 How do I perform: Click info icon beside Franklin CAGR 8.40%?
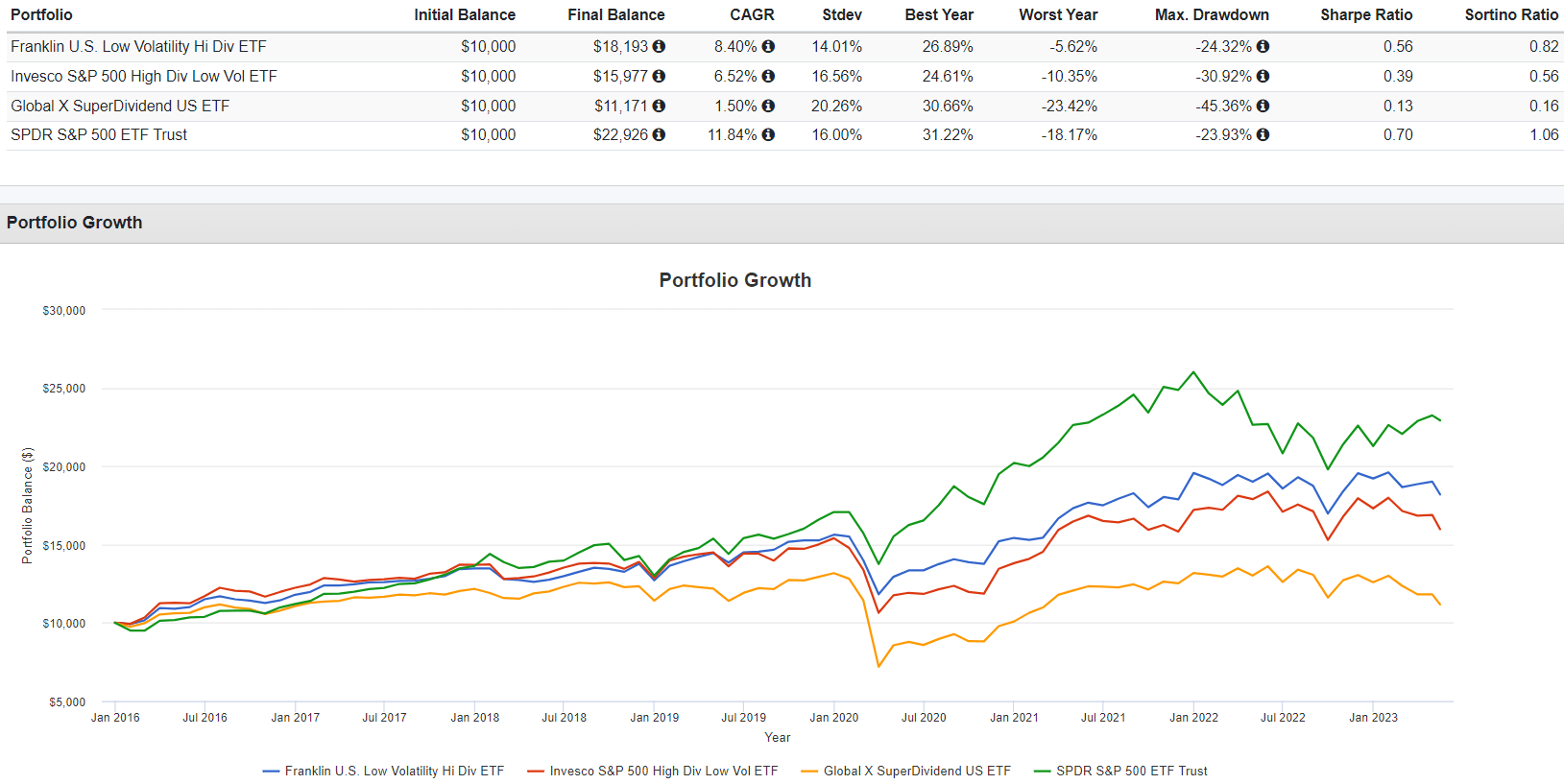[768, 46]
